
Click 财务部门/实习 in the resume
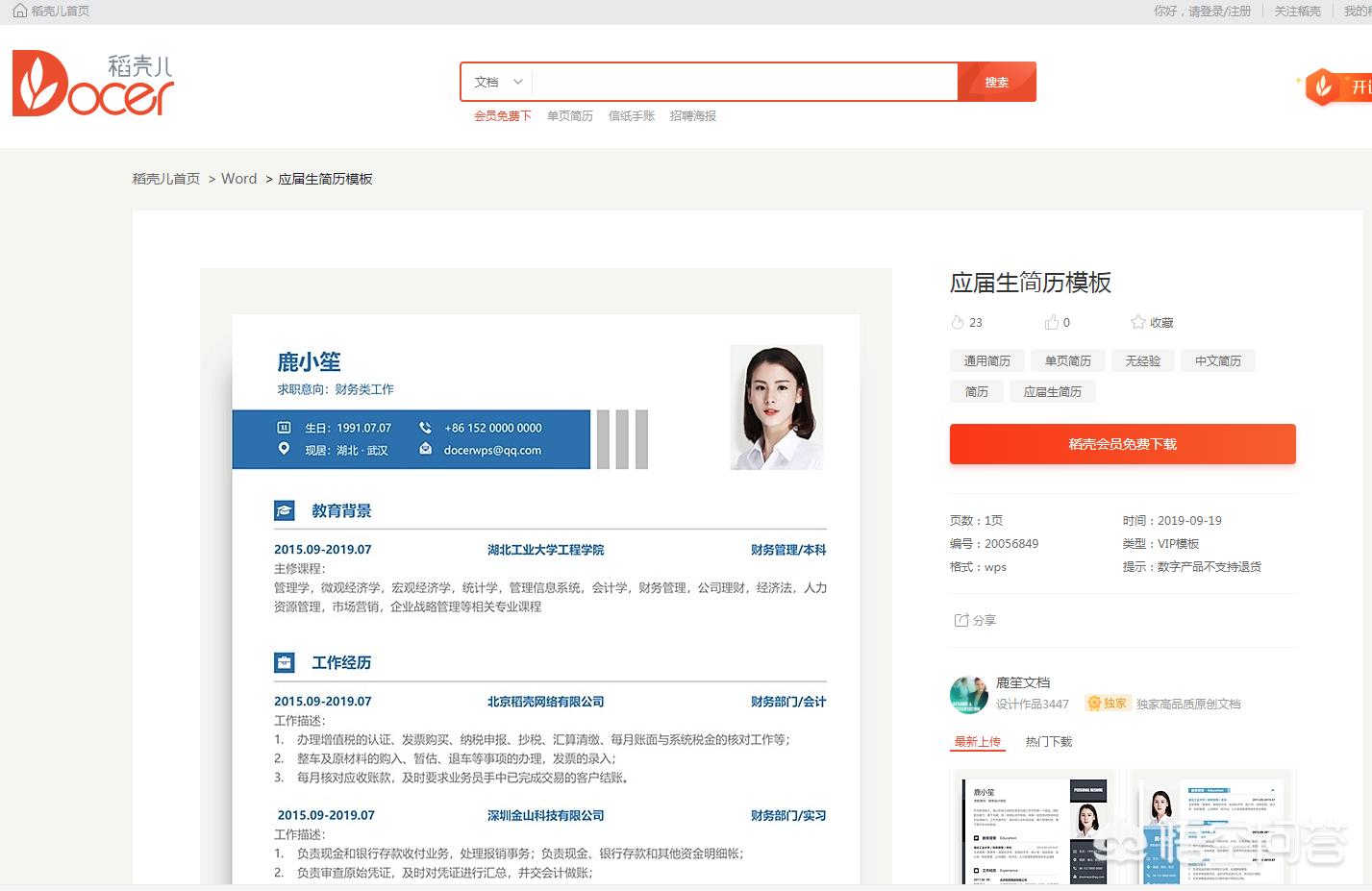click(x=788, y=815)
